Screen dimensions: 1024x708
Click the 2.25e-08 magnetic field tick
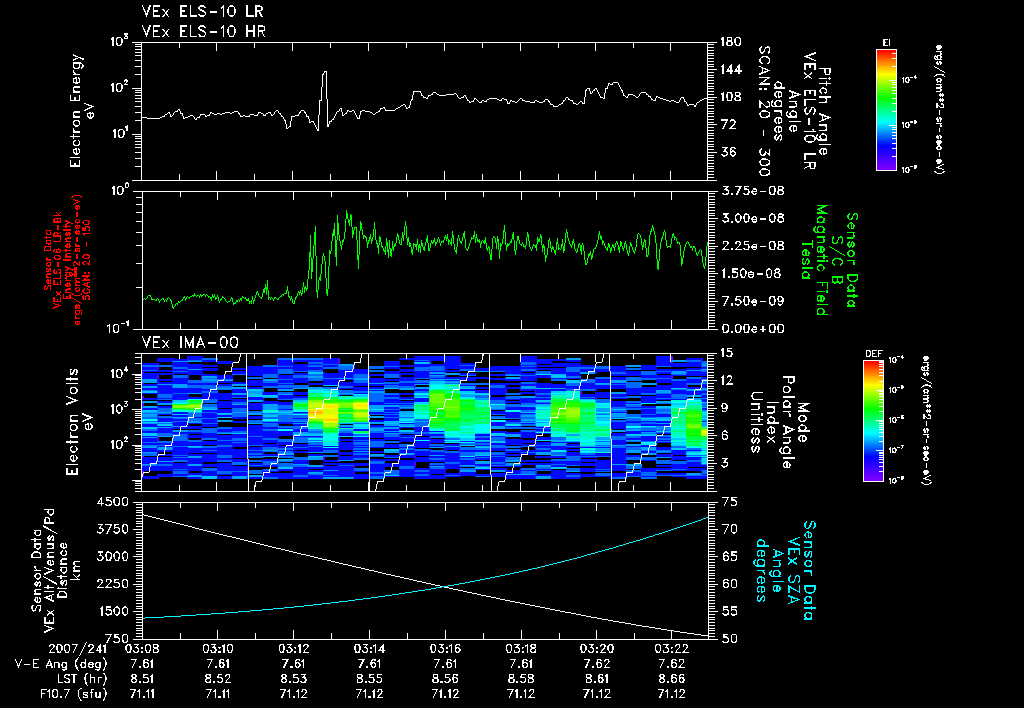pyautogui.click(x=752, y=246)
